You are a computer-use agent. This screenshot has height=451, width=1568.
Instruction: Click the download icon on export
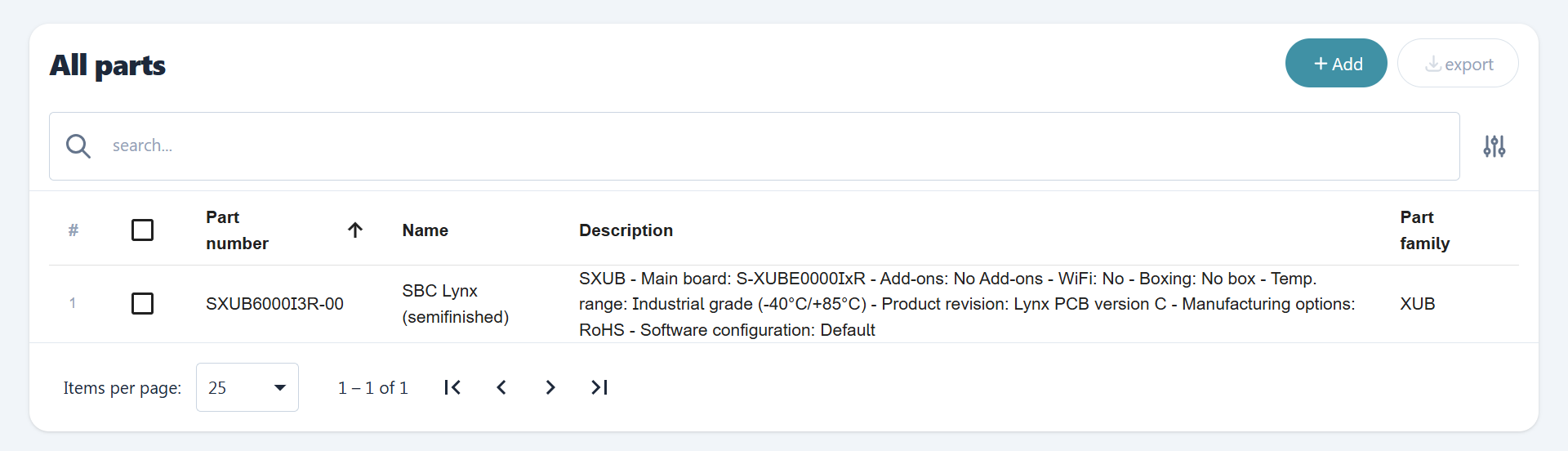(x=1432, y=64)
